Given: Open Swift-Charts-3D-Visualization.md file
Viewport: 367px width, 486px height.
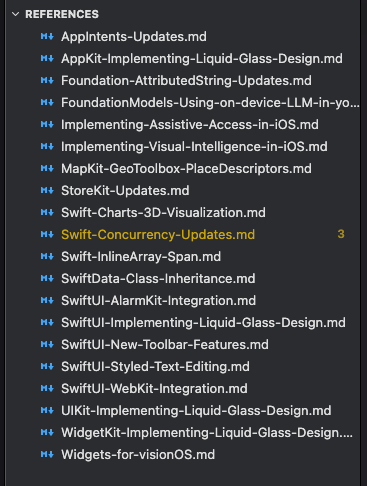Looking at the screenshot, I should [163, 213].
